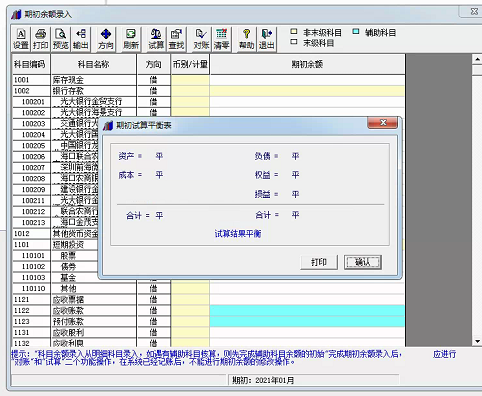The width and height of the screenshot is (482, 396).
Task: Click the 科目名称 column header
Action: pyautogui.click(x=94, y=64)
